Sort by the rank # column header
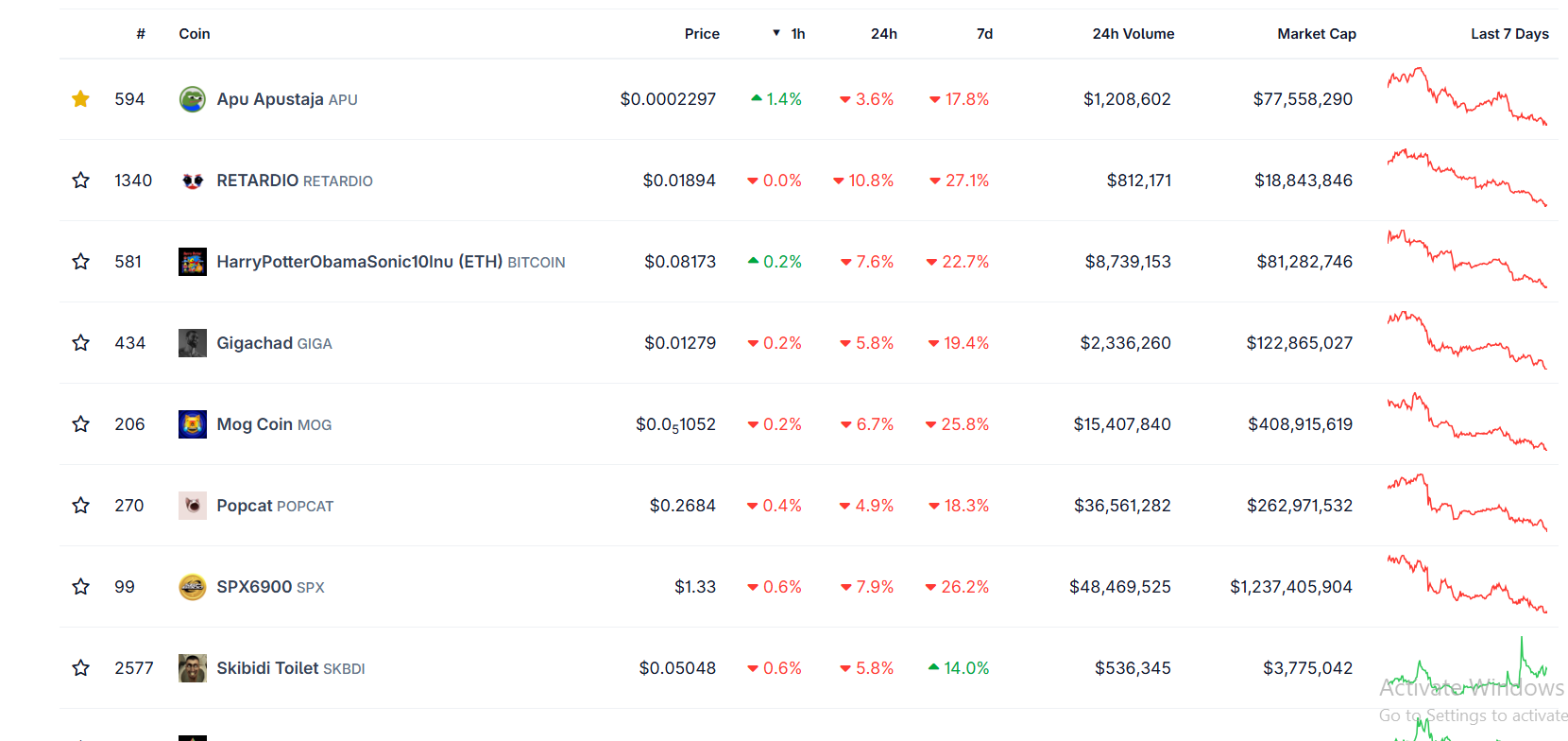This screenshot has height=741, width=1568. pyautogui.click(x=141, y=34)
